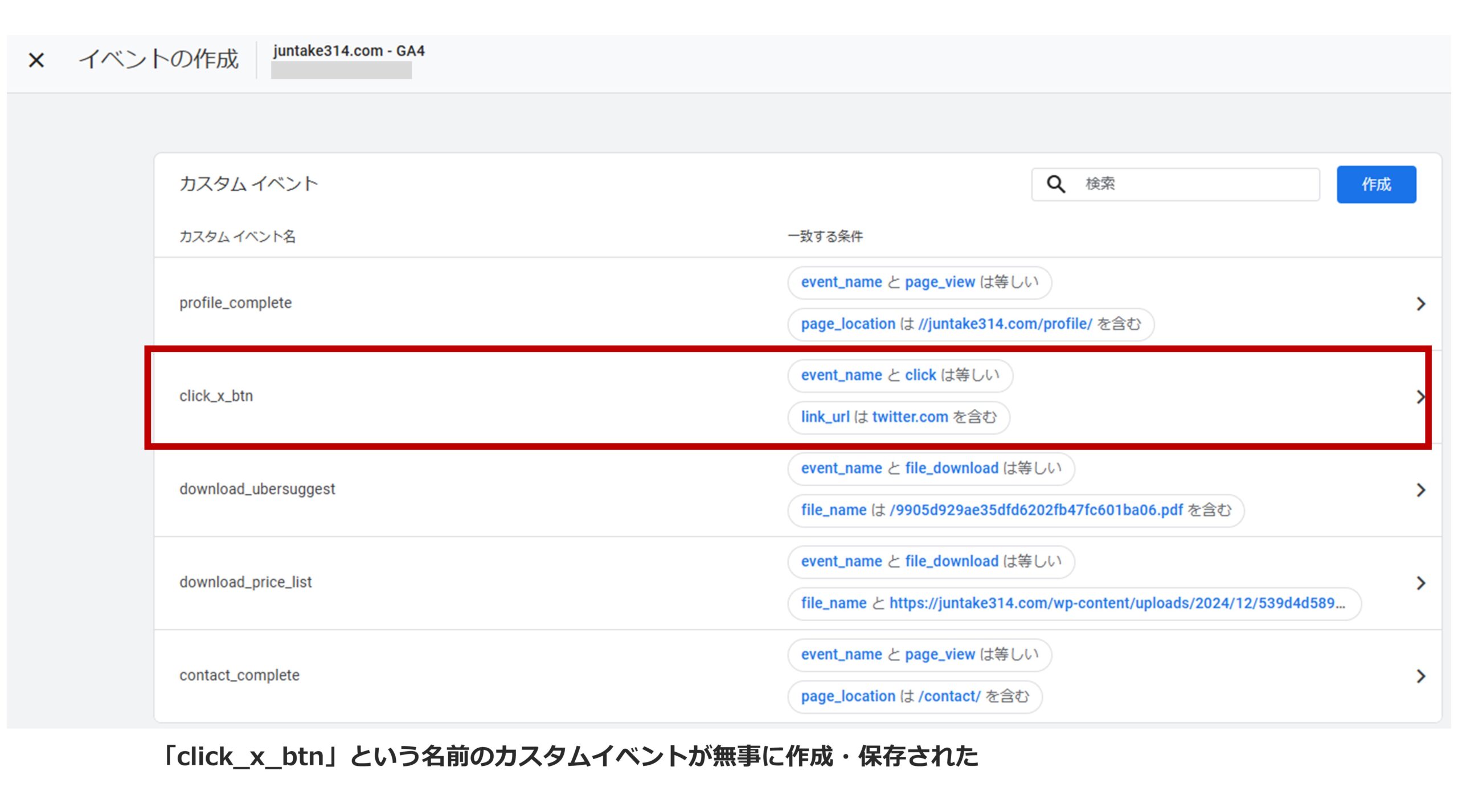Click the カスタム イベント名 column header

point(239,236)
